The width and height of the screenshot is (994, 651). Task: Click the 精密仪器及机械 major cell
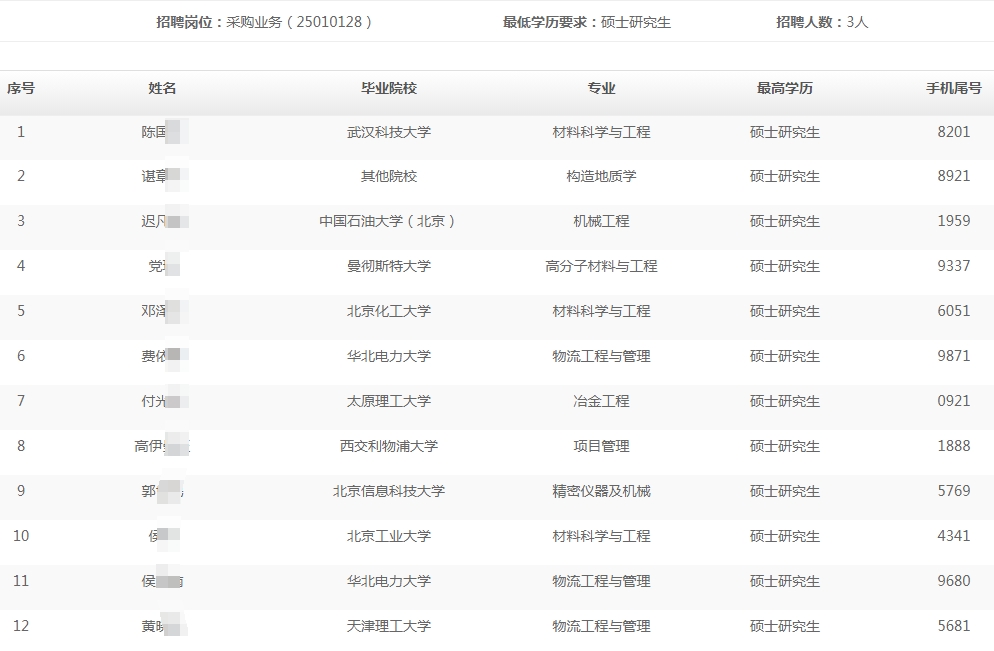[x=601, y=491]
